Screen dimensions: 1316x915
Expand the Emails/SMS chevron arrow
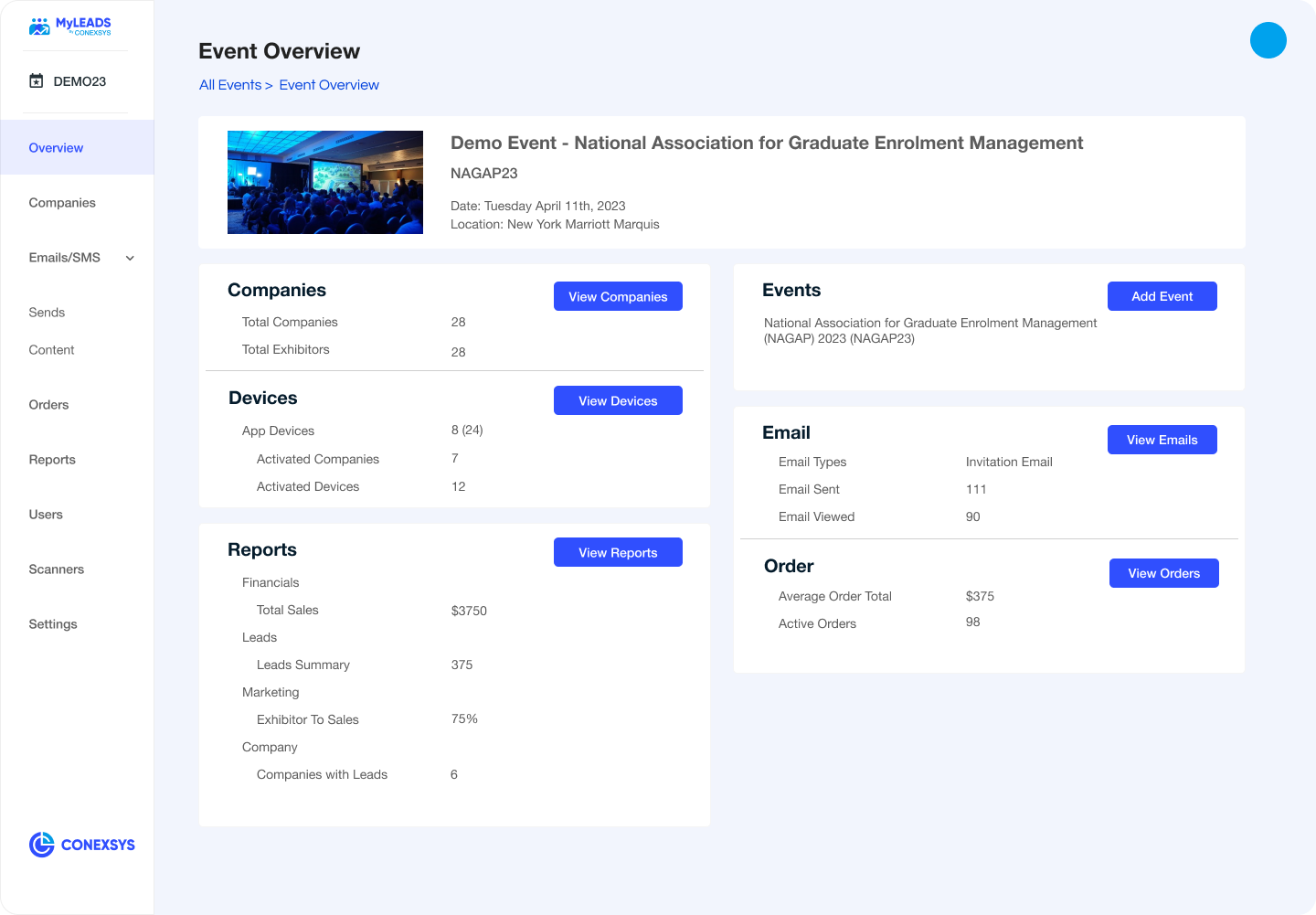(130, 258)
